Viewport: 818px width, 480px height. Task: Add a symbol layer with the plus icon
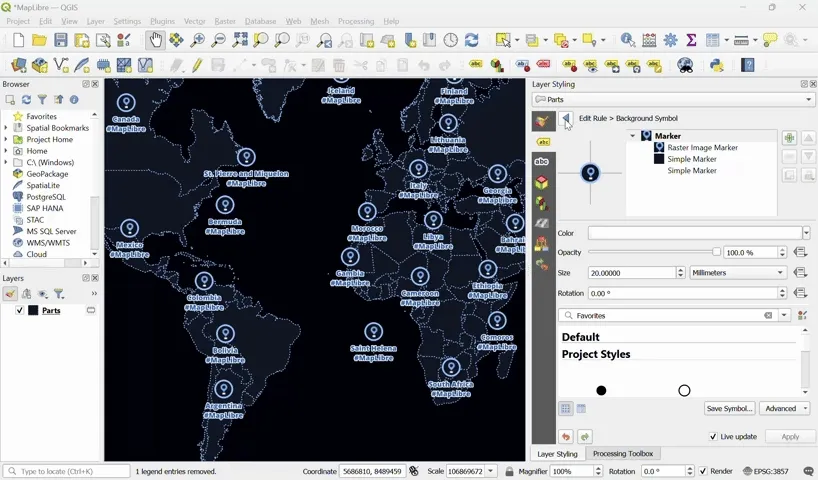pos(789,138)
